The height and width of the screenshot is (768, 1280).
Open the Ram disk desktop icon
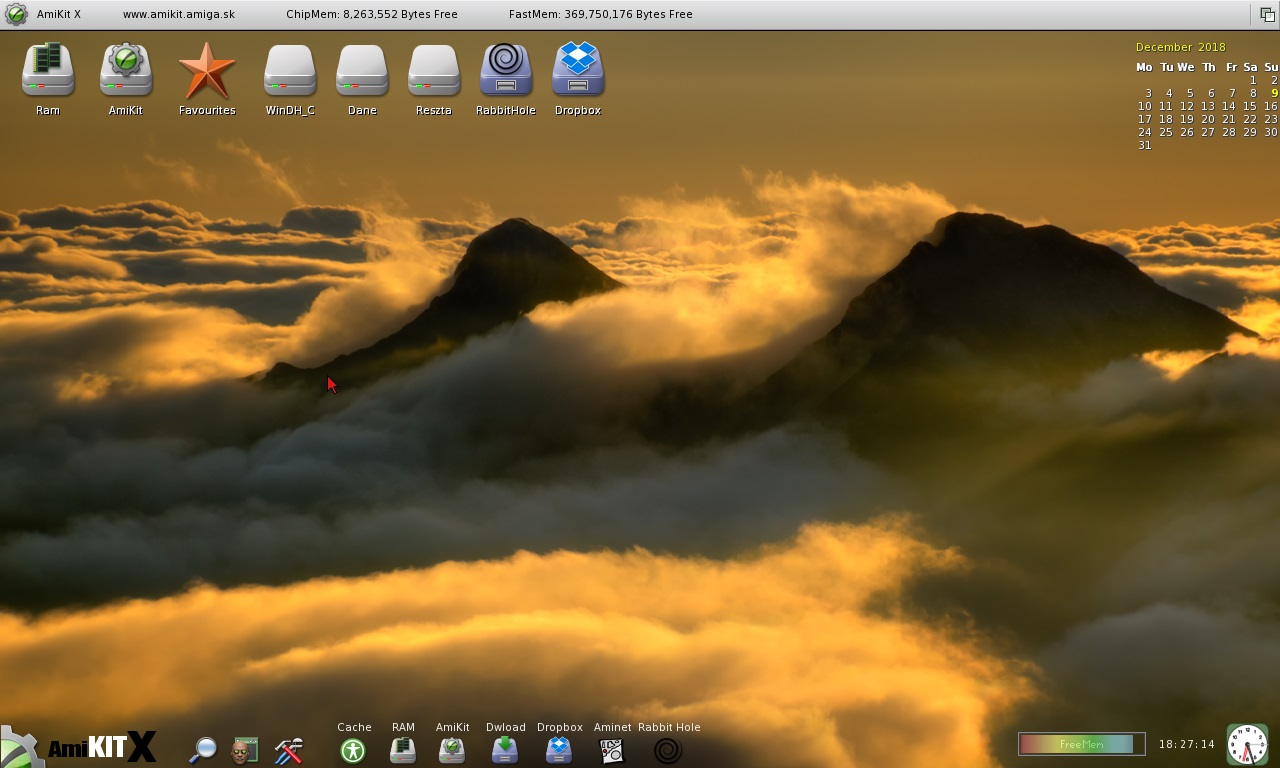(x=48, y=71)
